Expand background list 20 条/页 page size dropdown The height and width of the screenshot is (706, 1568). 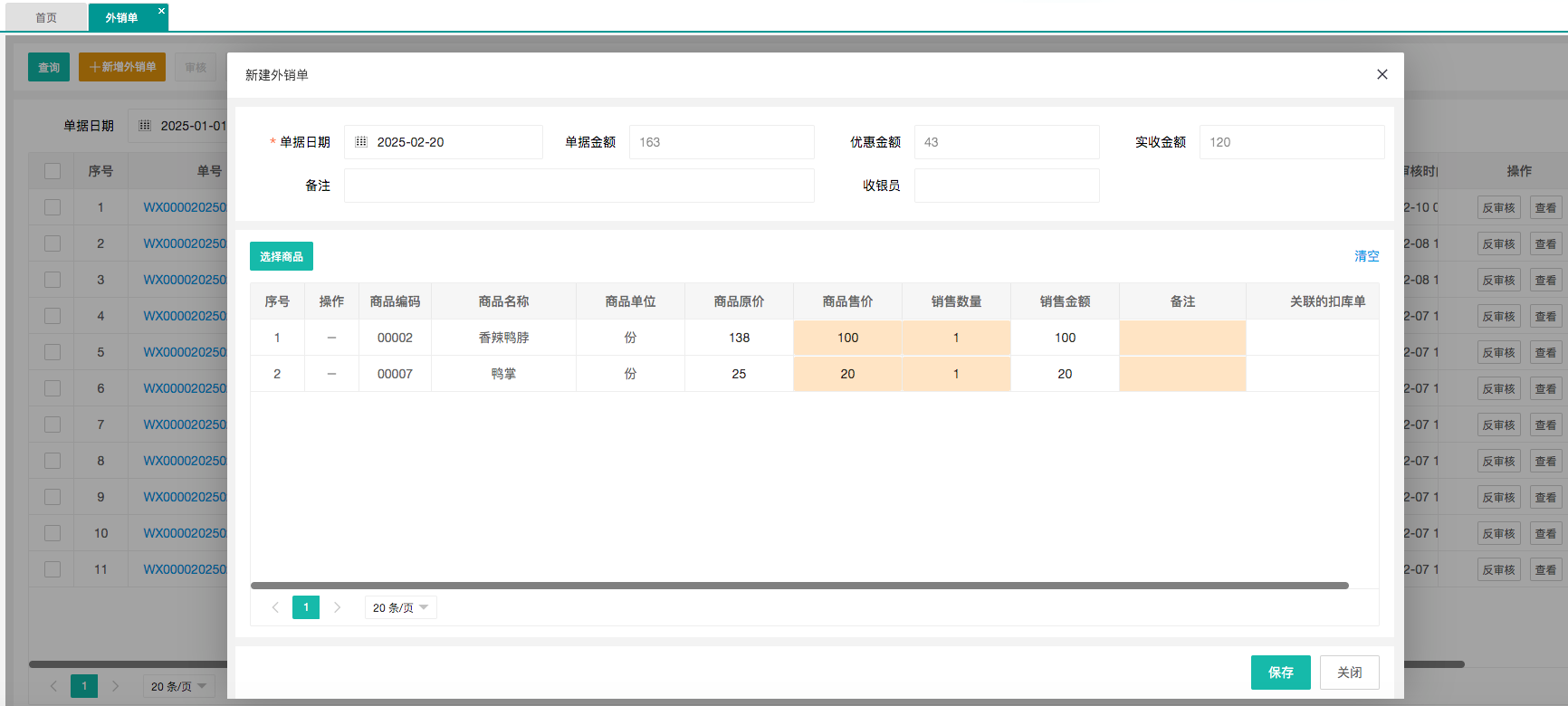[178, 686]
